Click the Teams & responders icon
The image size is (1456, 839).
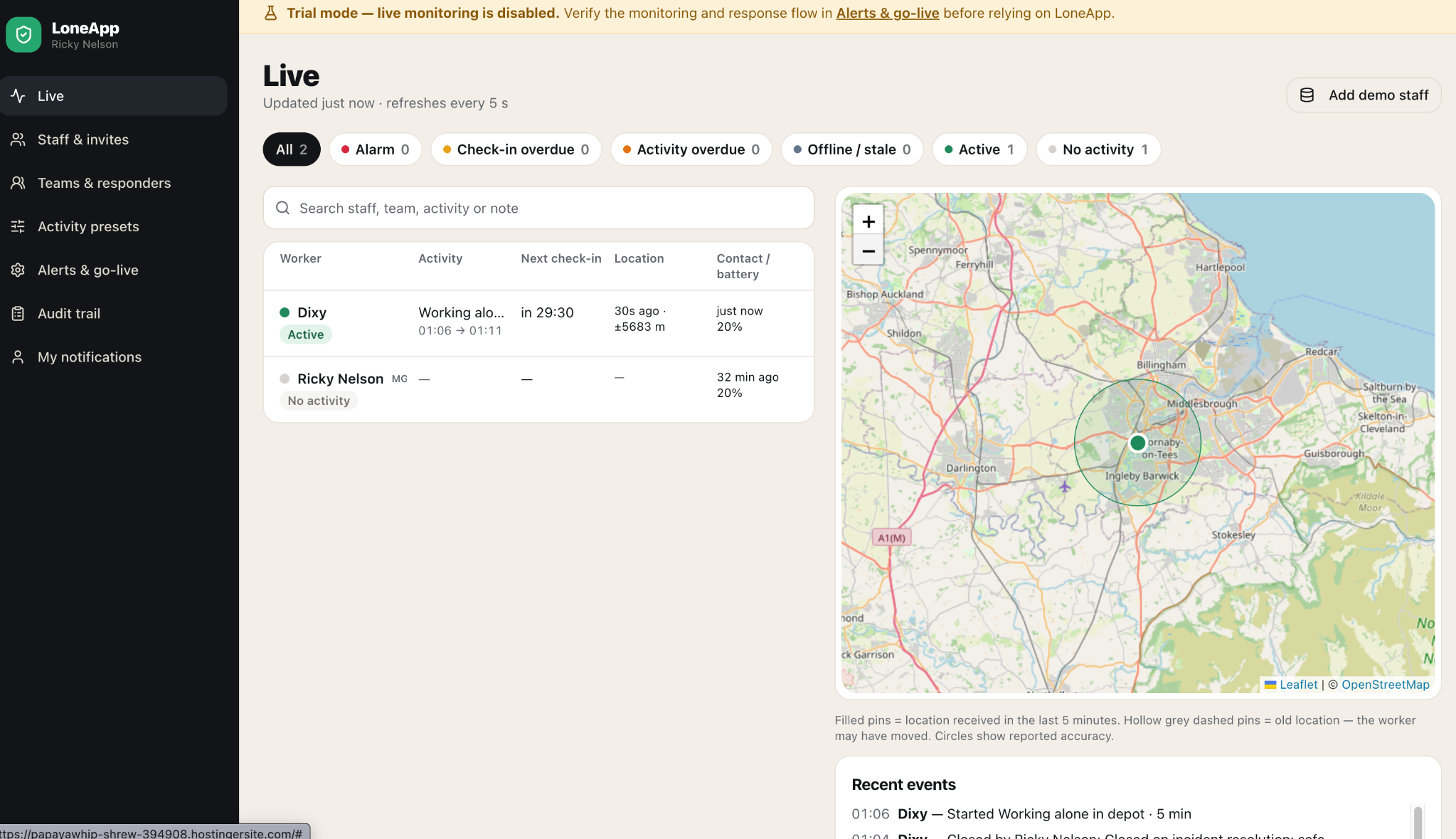(x=18, y=183)
